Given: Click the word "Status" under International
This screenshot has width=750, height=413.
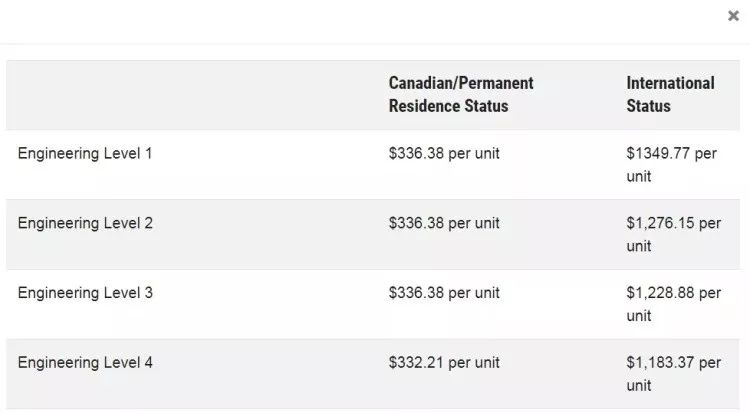Looking at the screenshot, I should click(x=649, y=106).
